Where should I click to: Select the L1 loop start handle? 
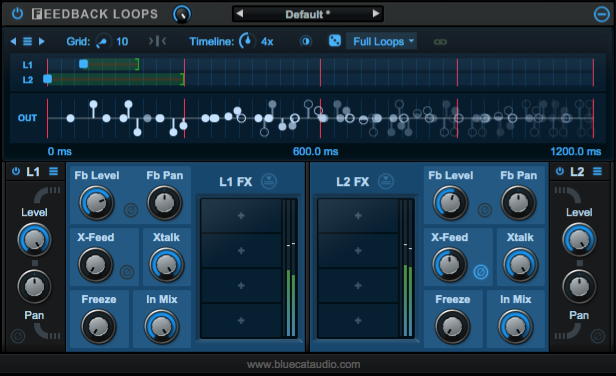tap(83, 64)
